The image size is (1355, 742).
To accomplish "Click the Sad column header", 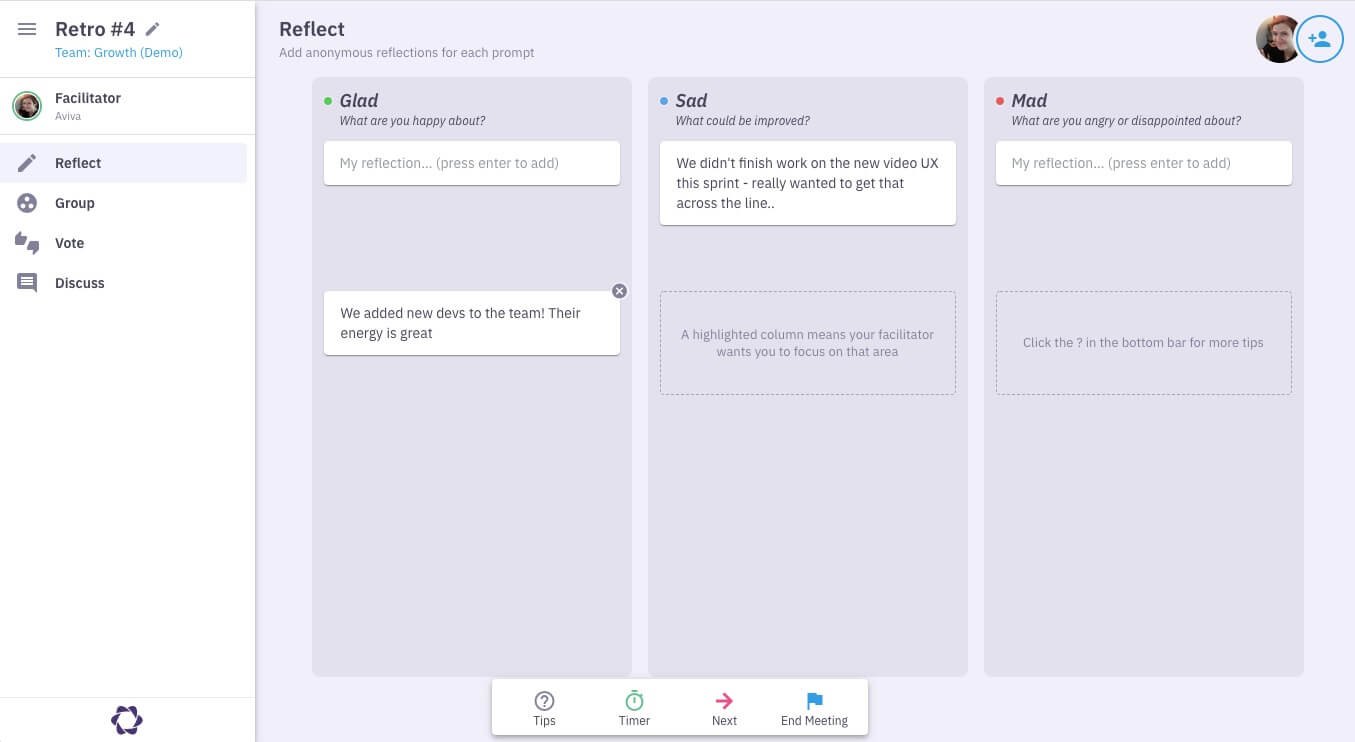I will (x=691, y=101).
